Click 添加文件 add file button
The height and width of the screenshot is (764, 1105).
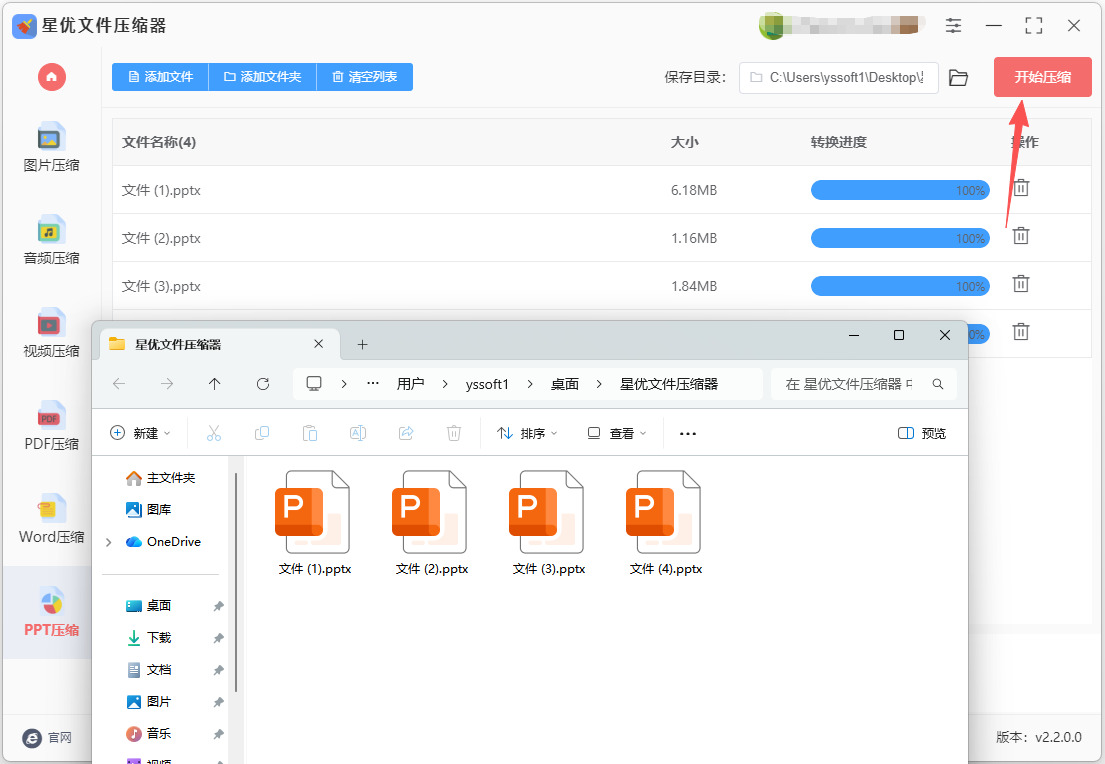[x=160, y=77]
